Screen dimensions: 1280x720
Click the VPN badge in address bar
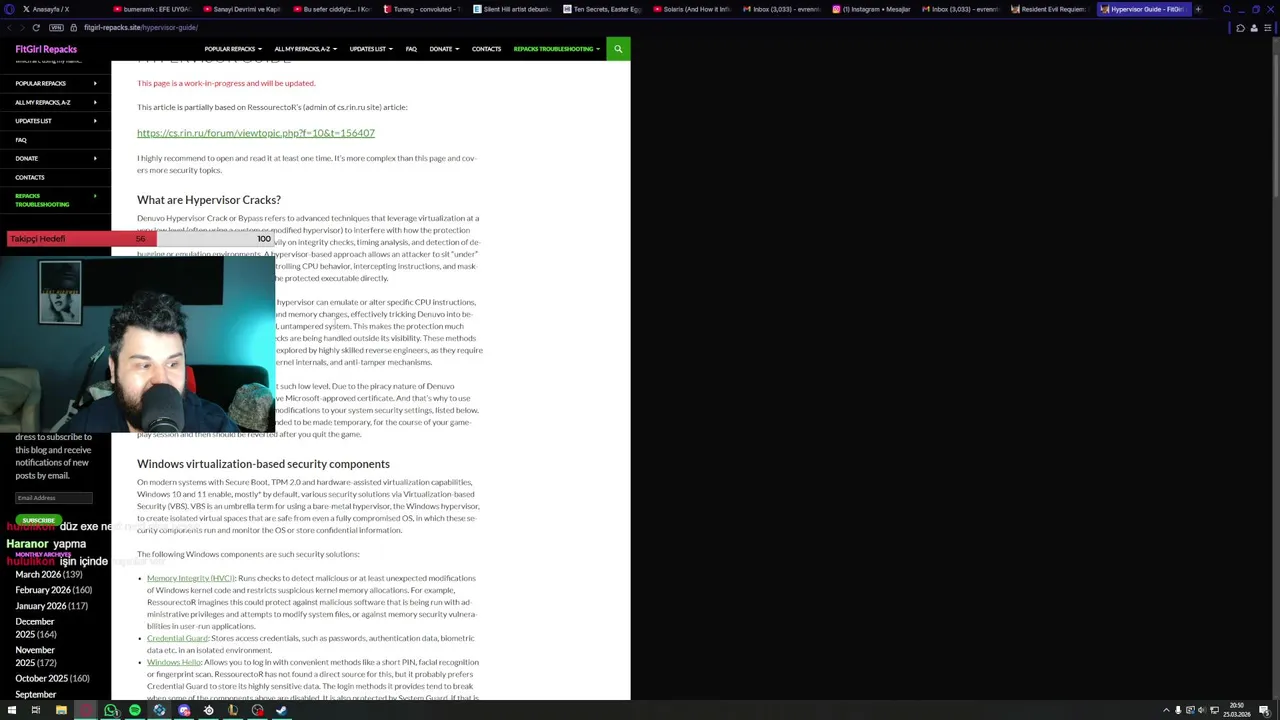(56, 27)
